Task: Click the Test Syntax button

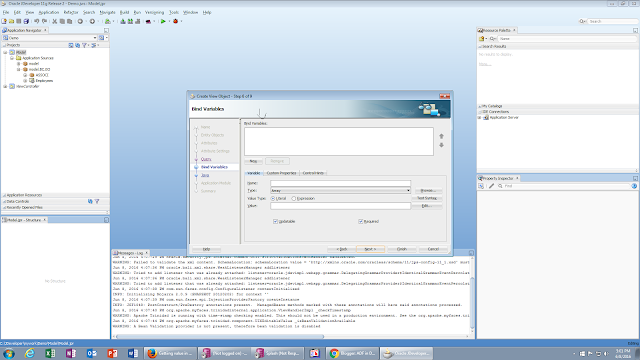Action: [427, 198]
